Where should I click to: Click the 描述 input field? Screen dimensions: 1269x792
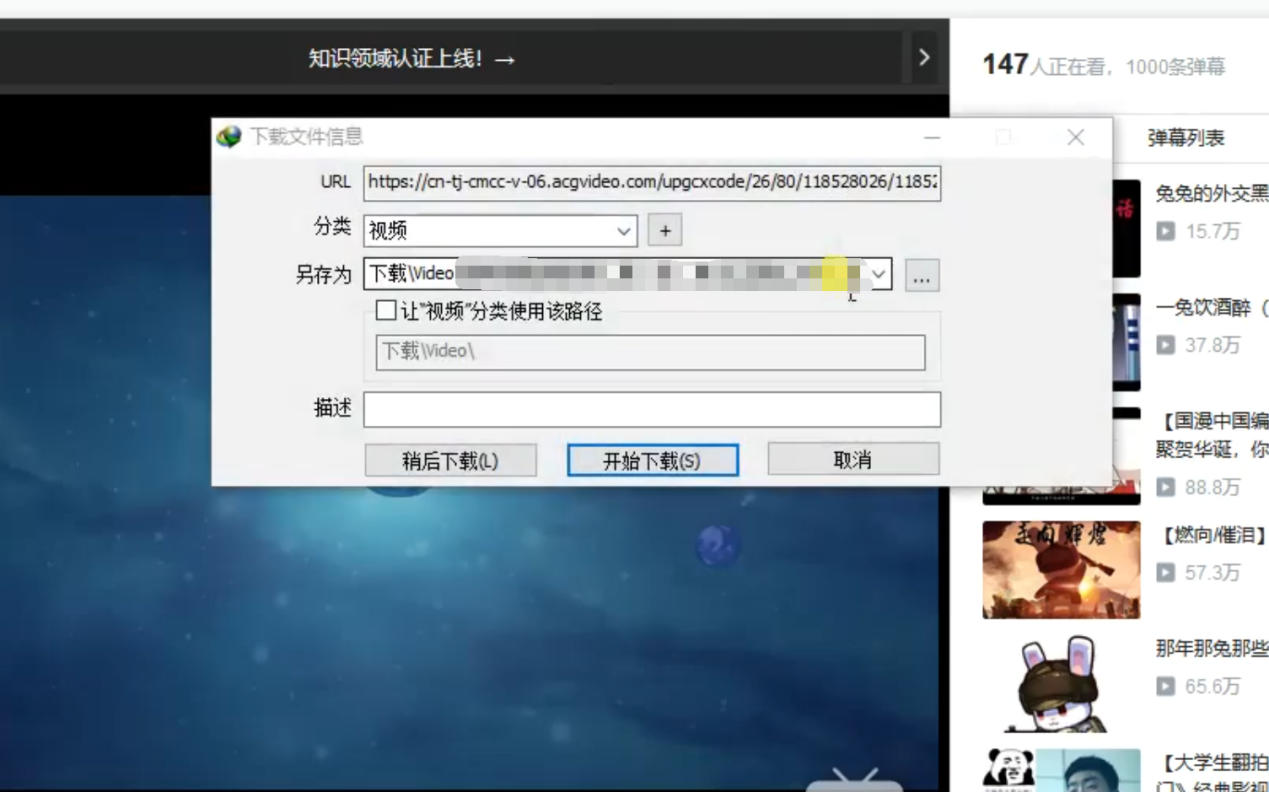point(652,409)
